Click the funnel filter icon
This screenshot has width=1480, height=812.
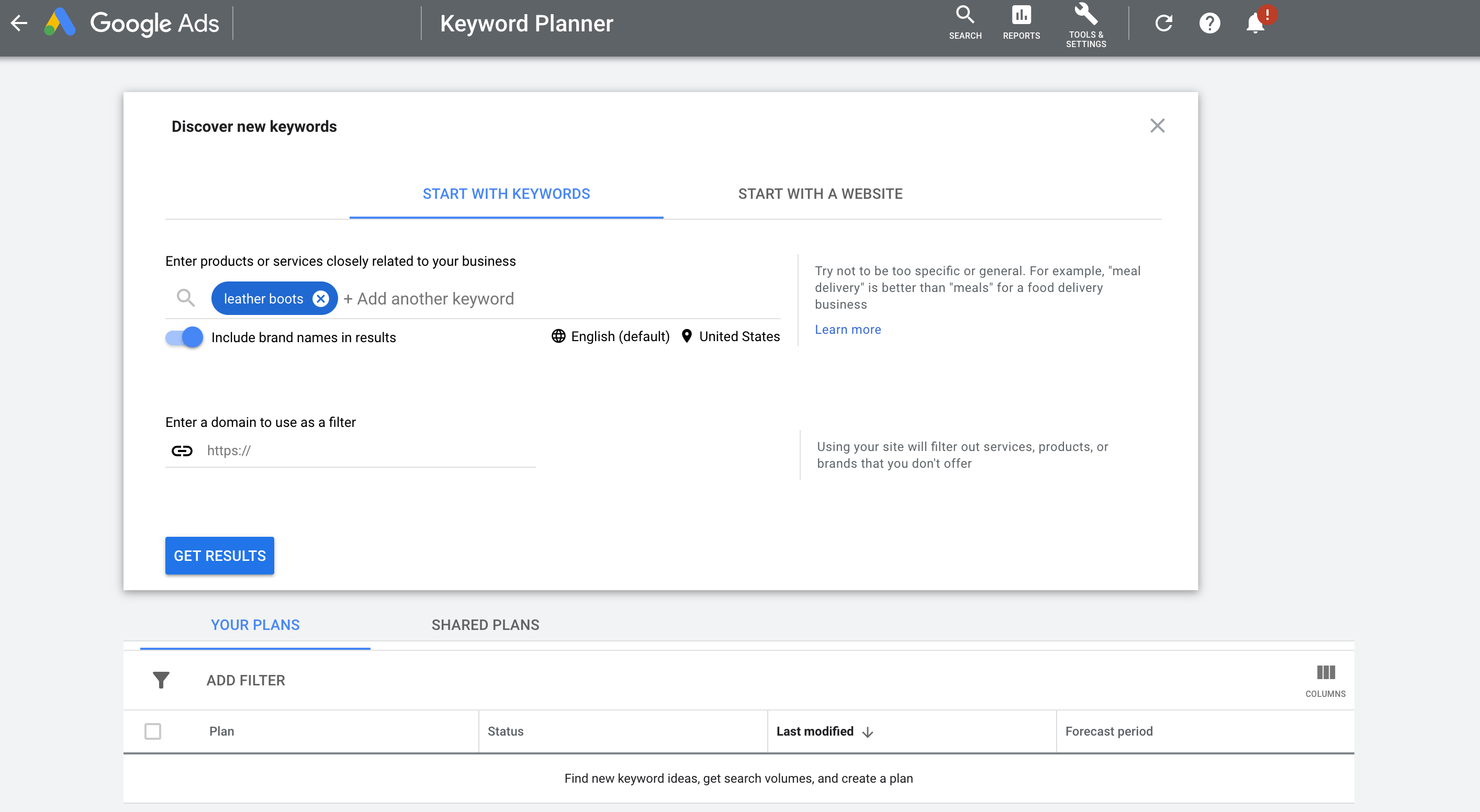161,680
